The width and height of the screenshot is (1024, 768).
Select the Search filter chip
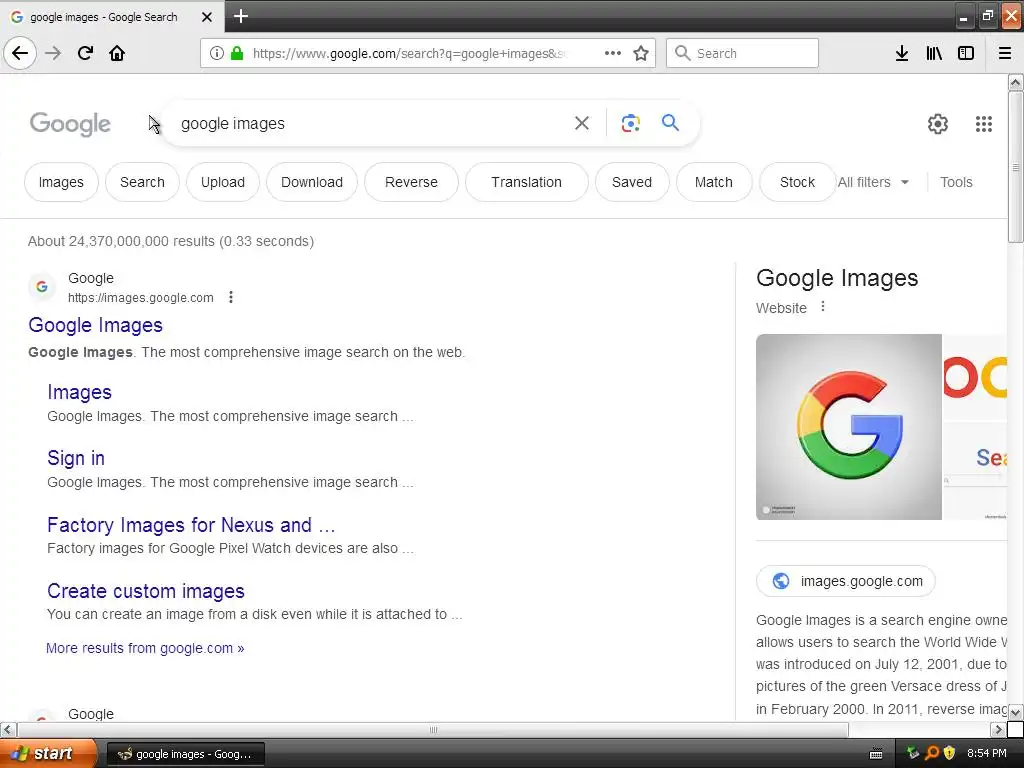point(142,182)
